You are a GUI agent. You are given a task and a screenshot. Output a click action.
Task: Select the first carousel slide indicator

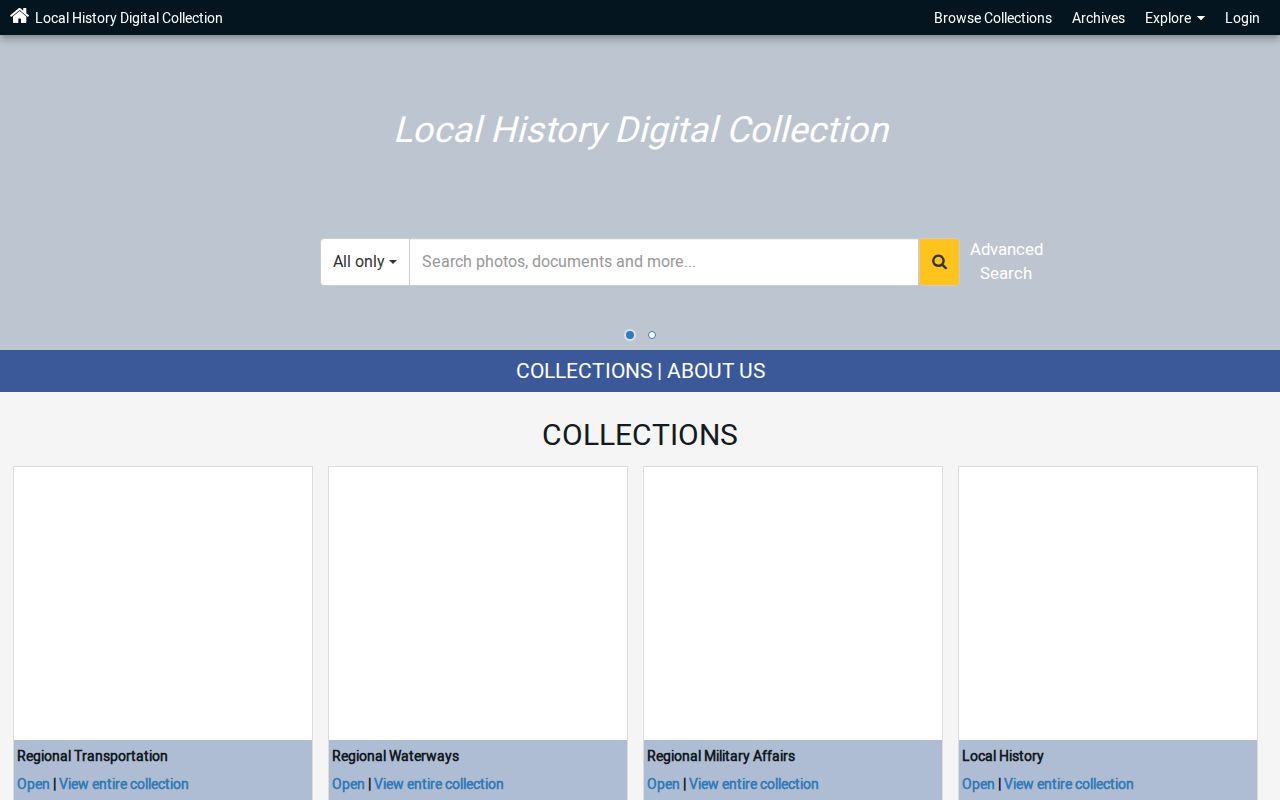tap(630, 335)
